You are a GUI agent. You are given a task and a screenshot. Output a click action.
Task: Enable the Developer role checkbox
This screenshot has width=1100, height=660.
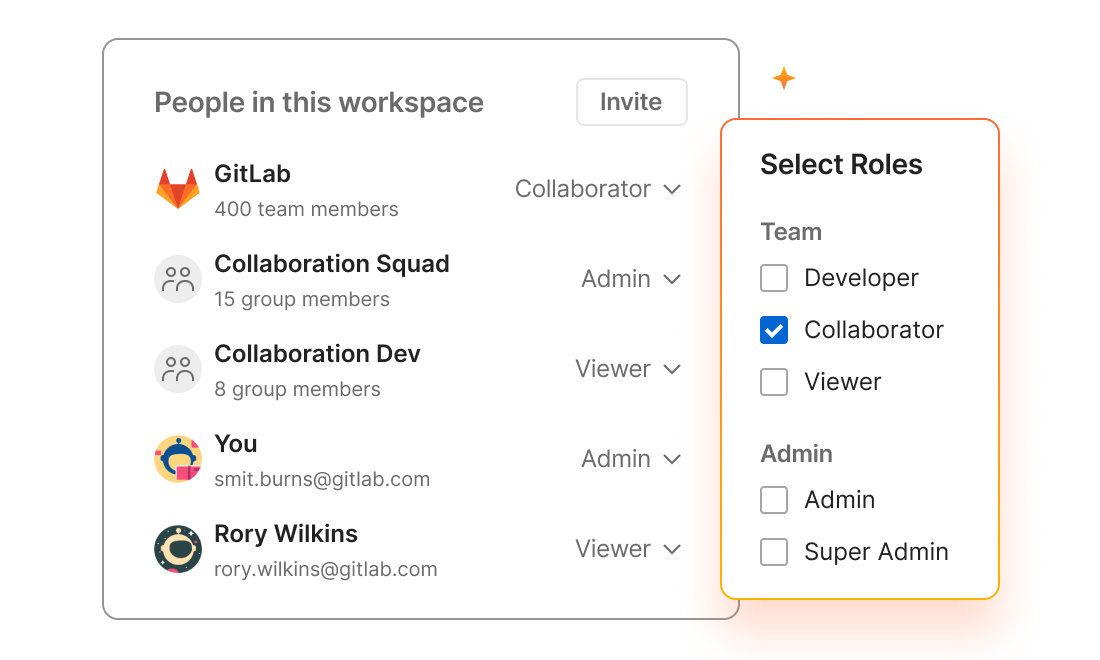[x=774, y=278]
